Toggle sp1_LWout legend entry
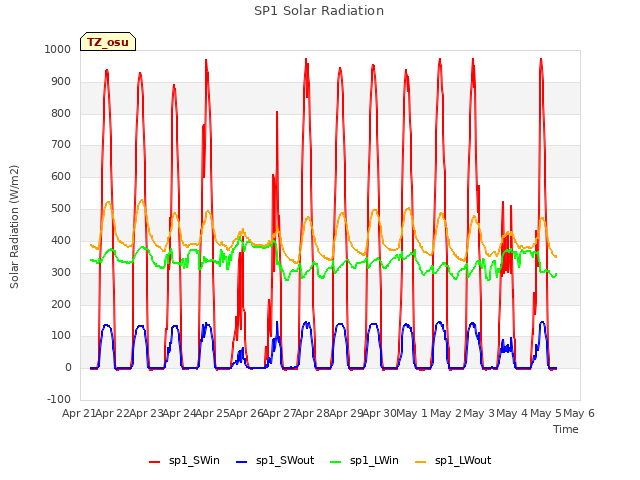Viewport: 640px width, 480px height. (x=453, y=461)
